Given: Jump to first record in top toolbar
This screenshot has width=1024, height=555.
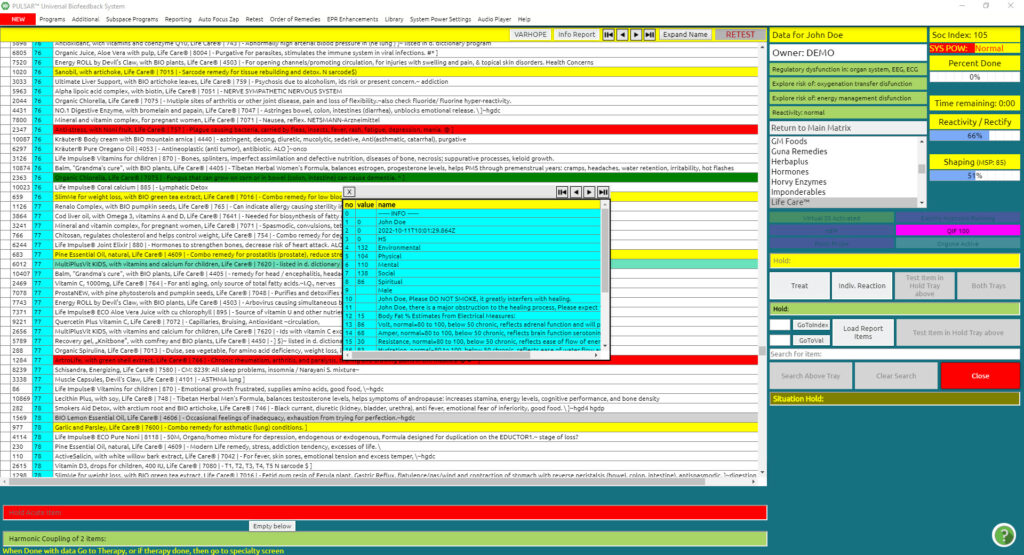Looking at the screenshot, I should click(x=608, y=34).
